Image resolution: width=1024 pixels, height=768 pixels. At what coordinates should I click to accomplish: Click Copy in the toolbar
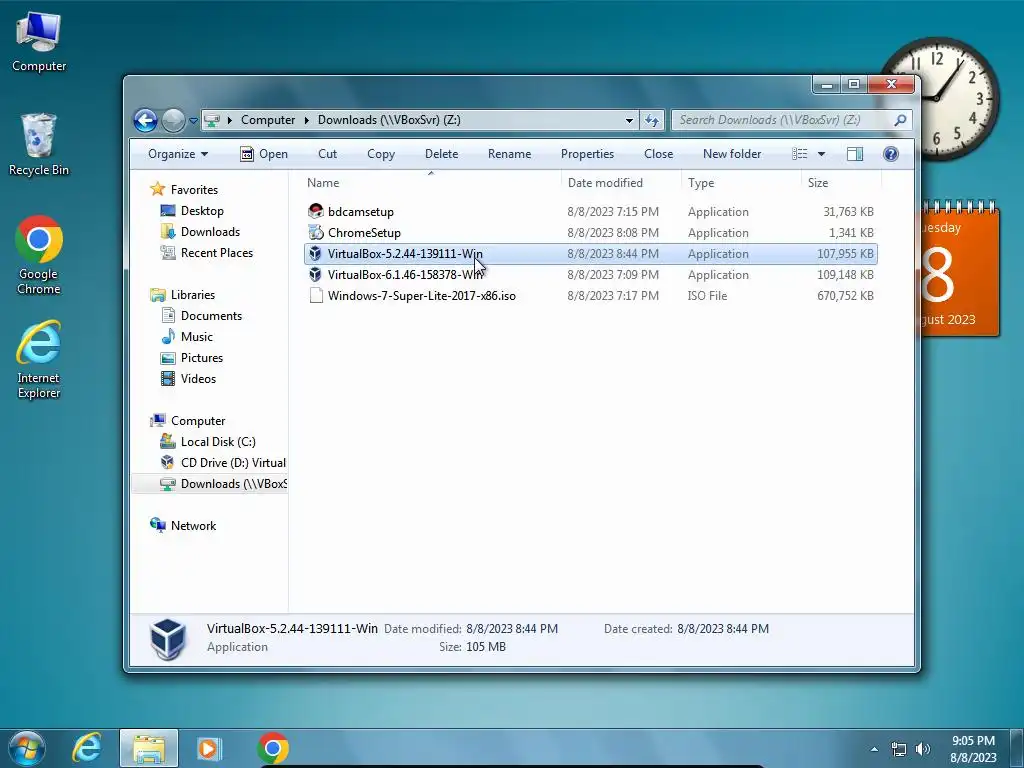381,154
